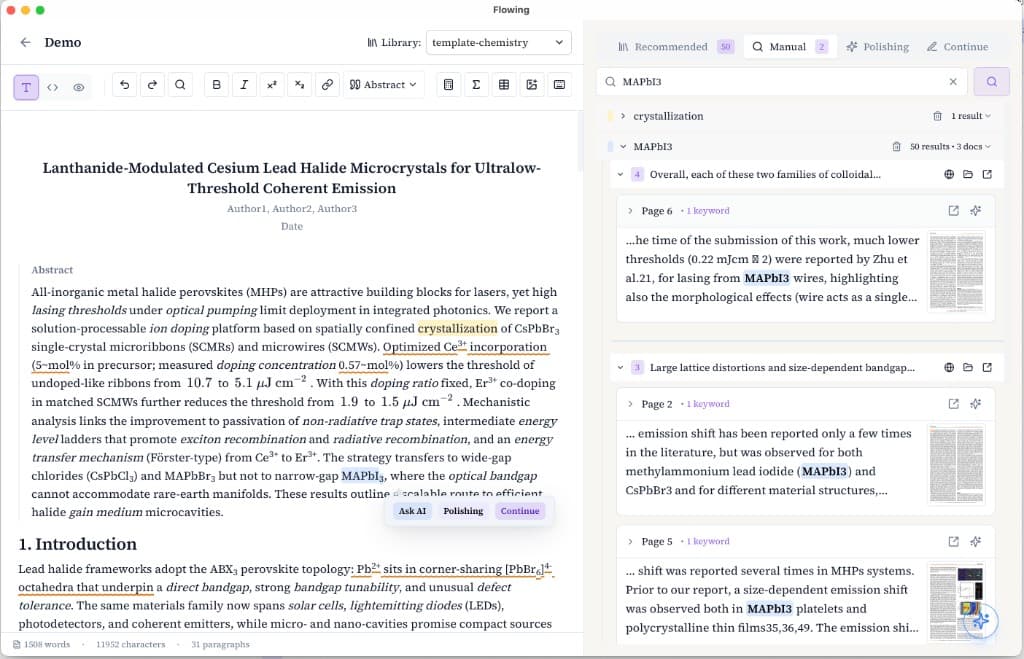Open web link for 'Overall, each of these' document

(949, 174)
